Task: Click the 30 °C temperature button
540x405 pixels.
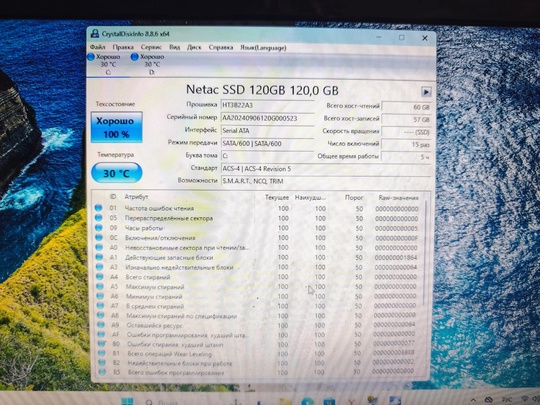Action: pyautogui.click(x=117, y=173)
